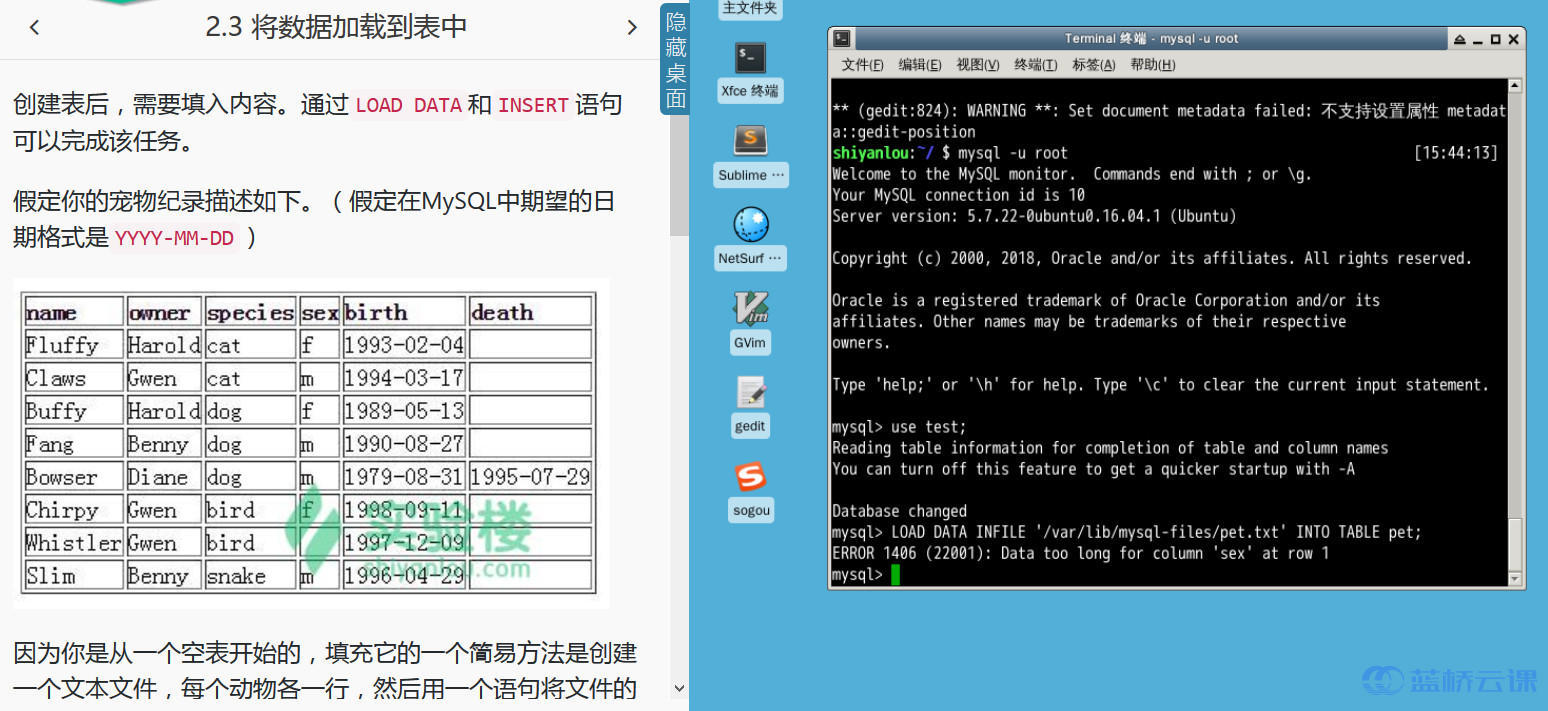The height and width of the screenshot is (711, 1548).
Task: Open the 标签(A) menu in Terminal
Action: [x=1093, y=65]
